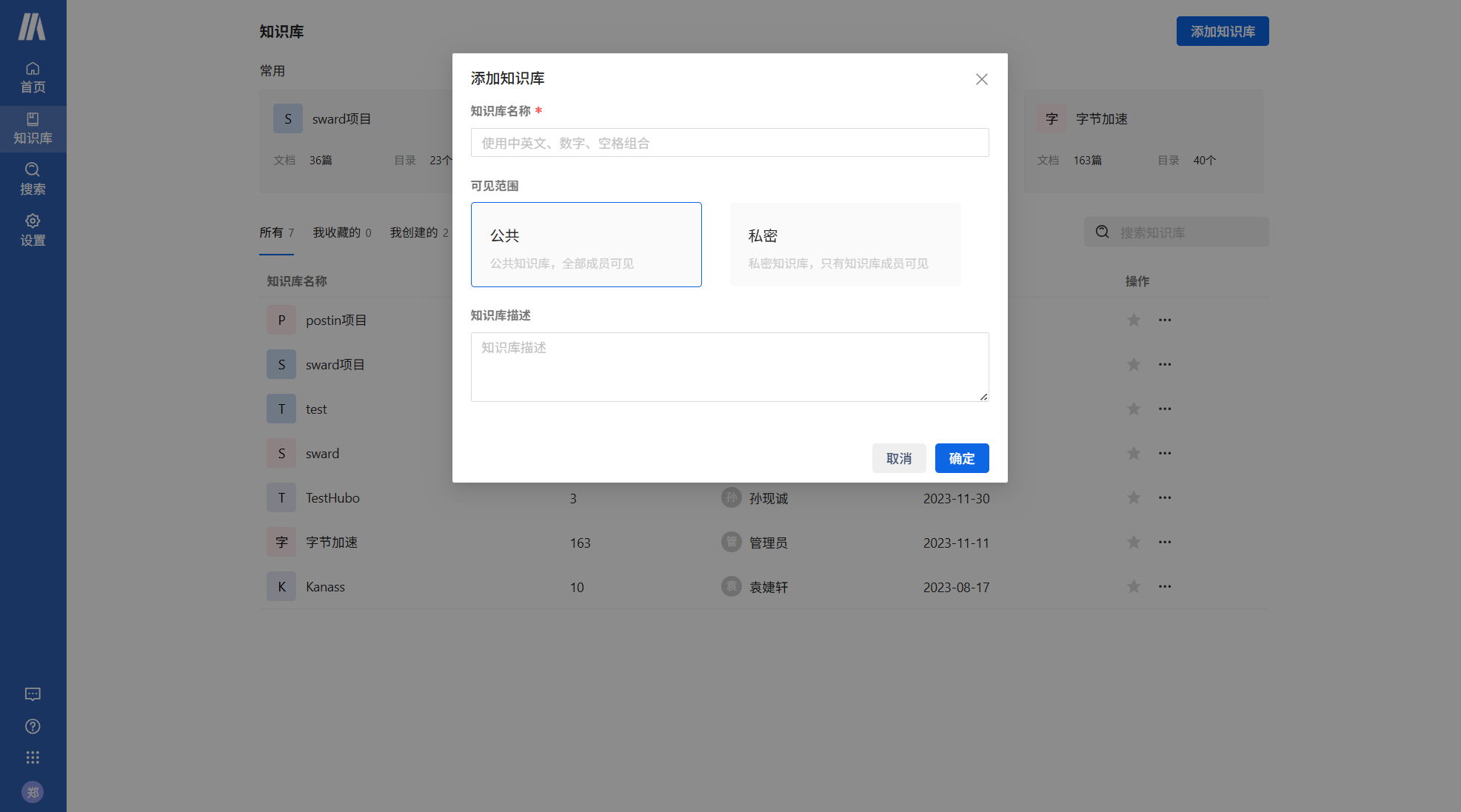Select the 公共 visibility option
This screenshot has width=1461, height=812.
click(x=586, y=244)
